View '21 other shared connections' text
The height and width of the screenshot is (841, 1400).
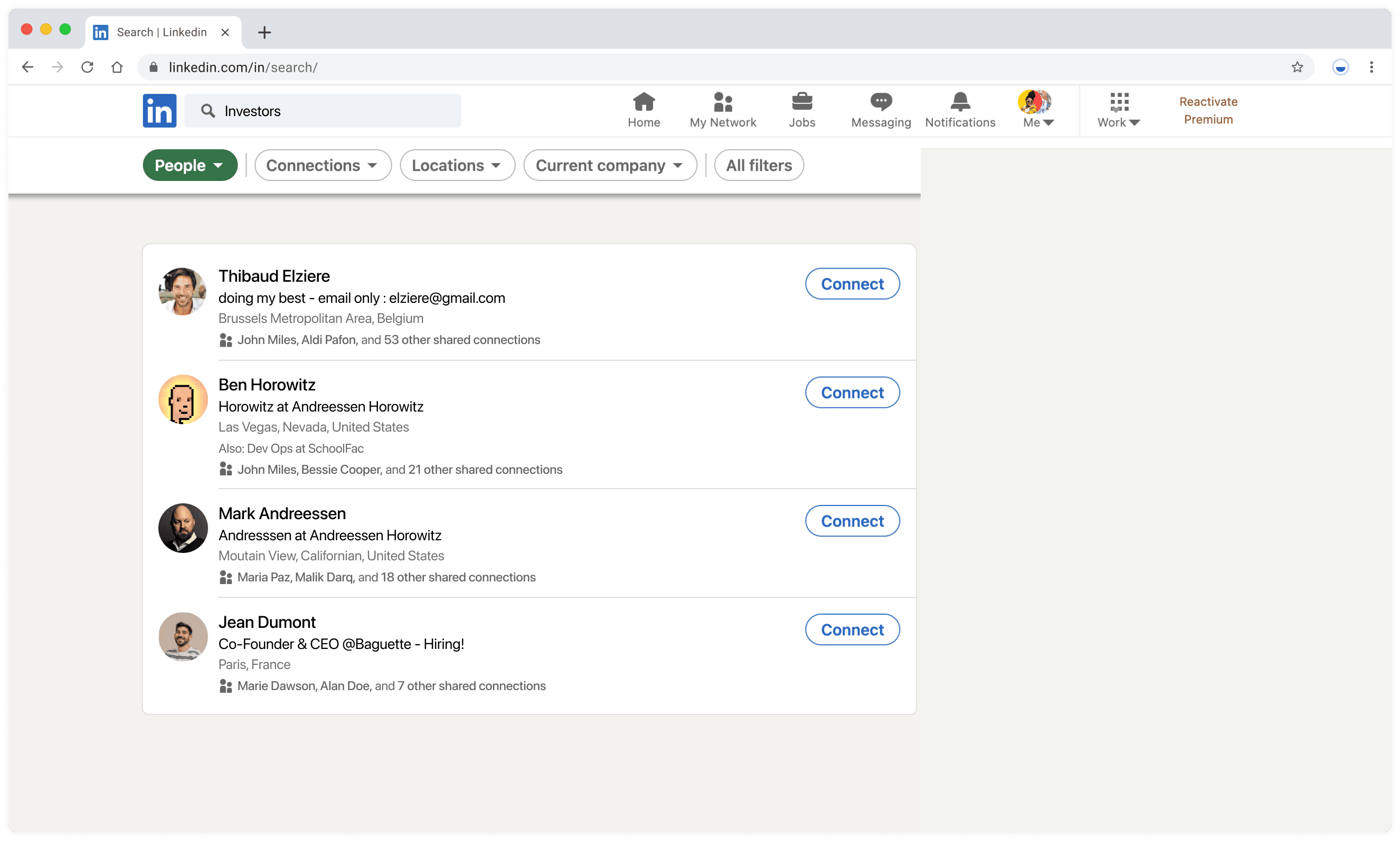[x=485, y=469]
